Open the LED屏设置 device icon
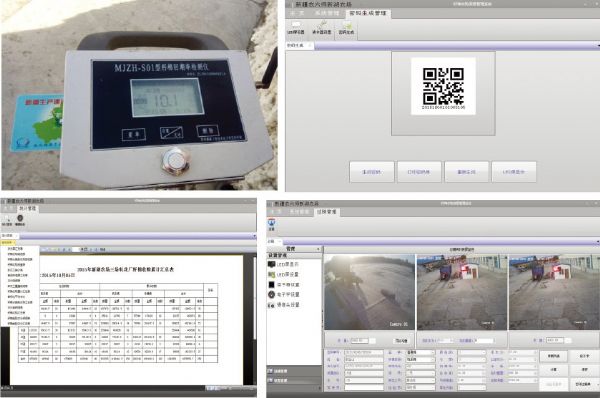 pos(271,275)
